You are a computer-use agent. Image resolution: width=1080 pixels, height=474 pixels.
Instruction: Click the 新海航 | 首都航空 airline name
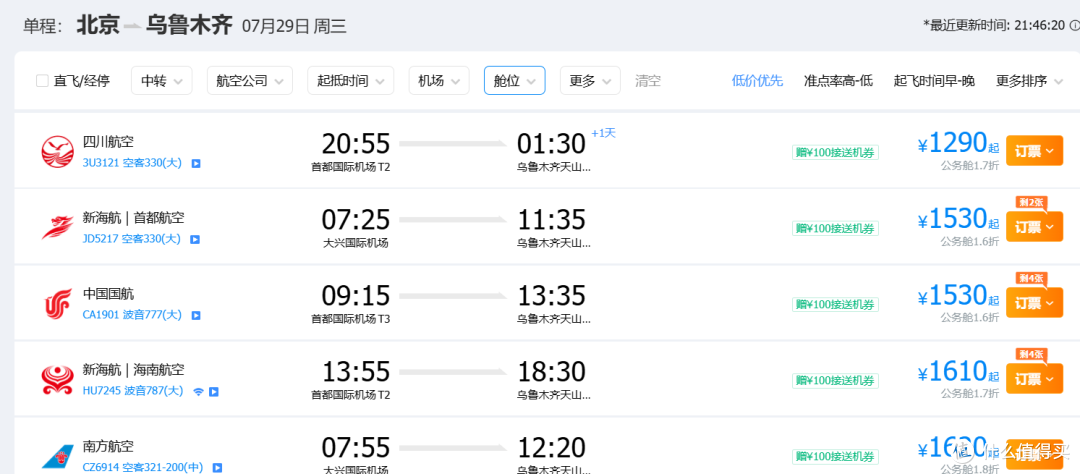134,218
